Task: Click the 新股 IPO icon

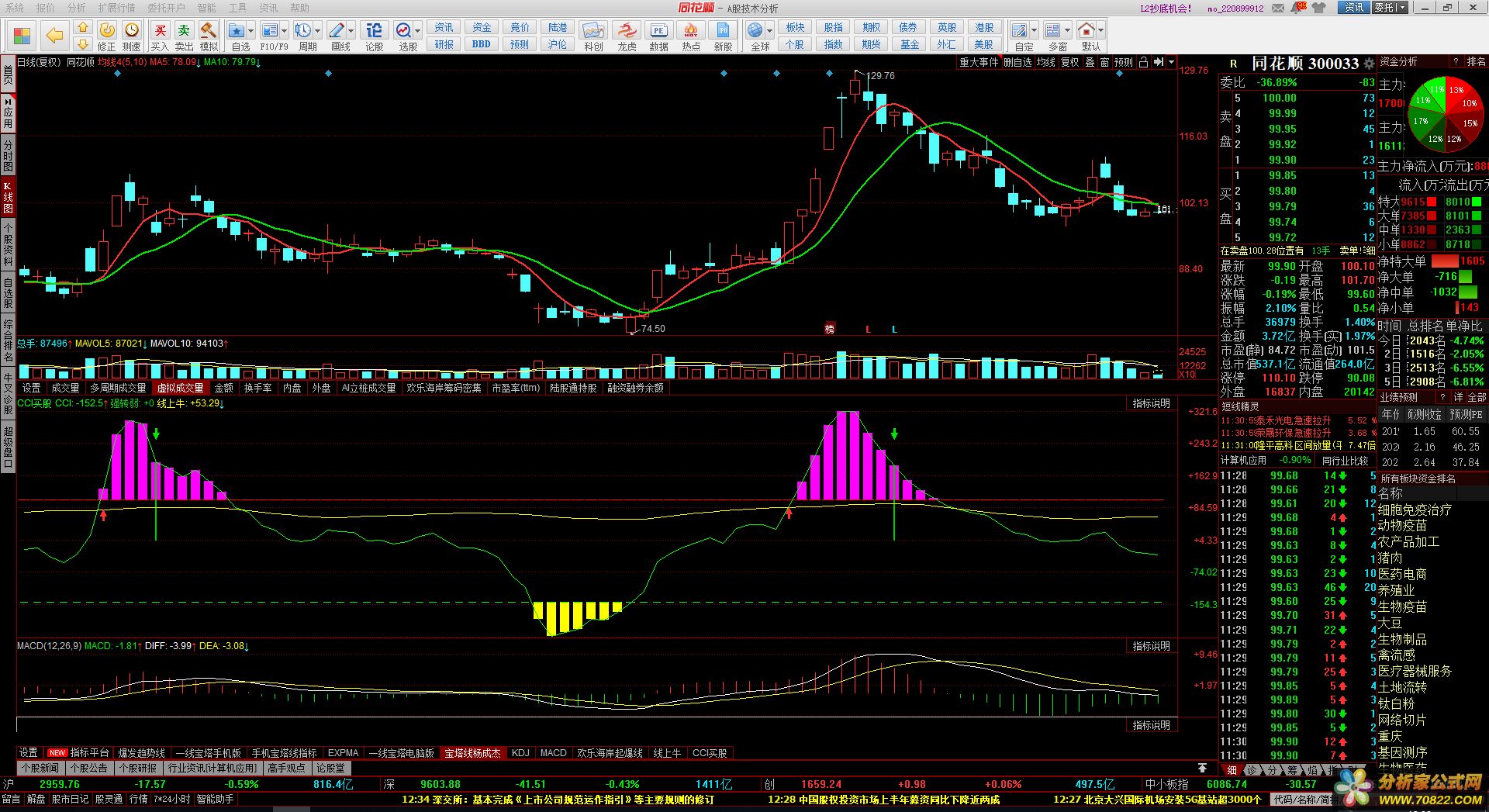Action: coord(723,30)
